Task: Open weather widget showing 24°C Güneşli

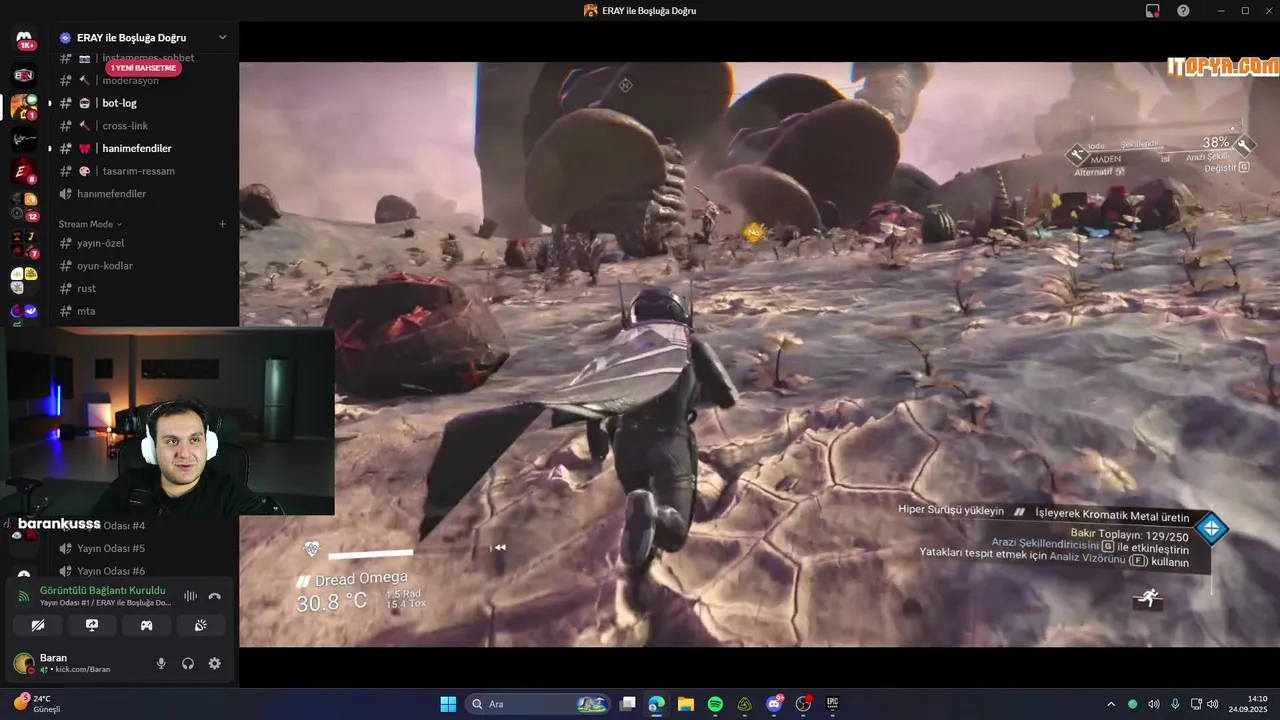Action: pos(36,704)
